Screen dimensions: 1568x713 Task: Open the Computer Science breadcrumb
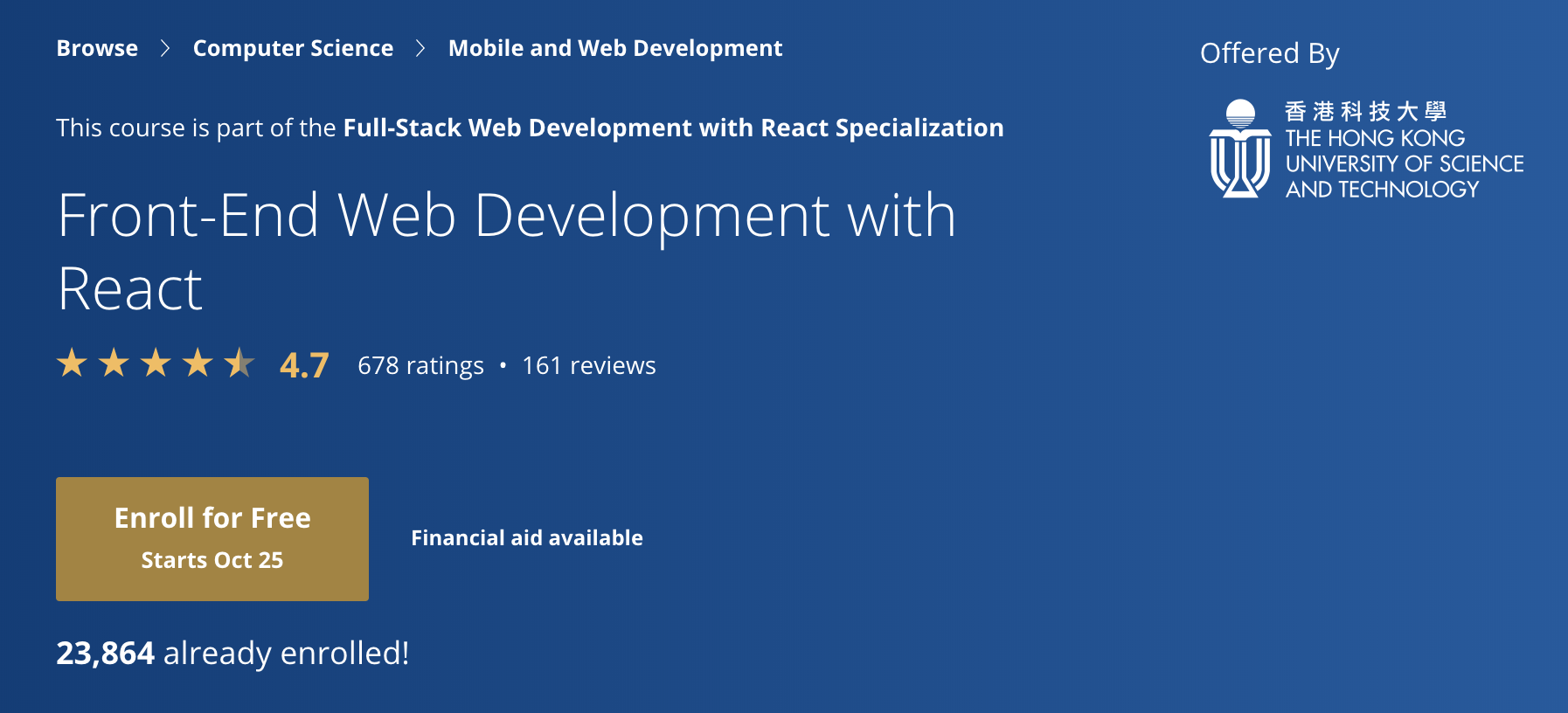click(293, 48)
